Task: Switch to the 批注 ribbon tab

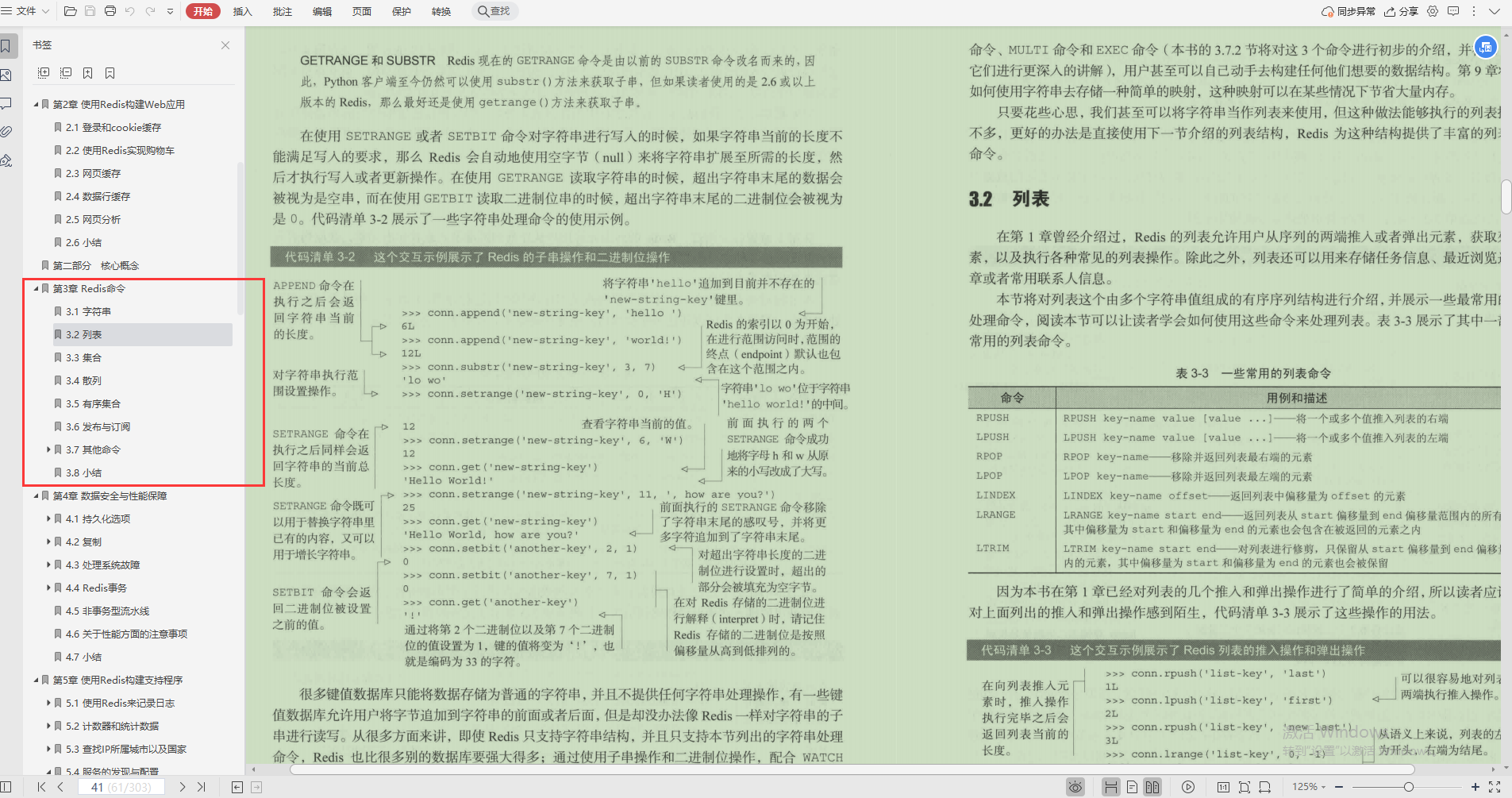Action: pyautogui.click(x=283, y=11)
